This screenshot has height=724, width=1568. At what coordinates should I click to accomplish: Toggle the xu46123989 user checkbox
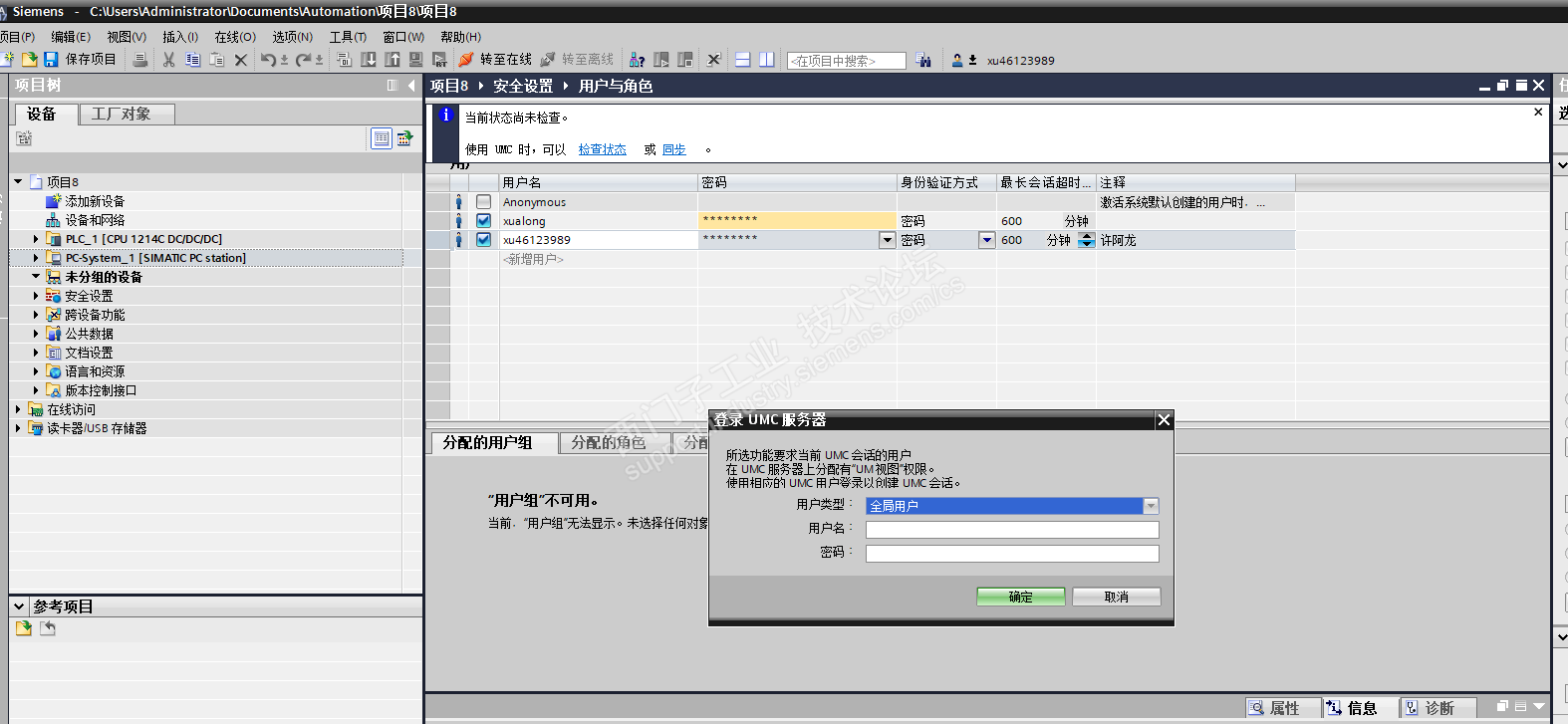pos(483,240)
